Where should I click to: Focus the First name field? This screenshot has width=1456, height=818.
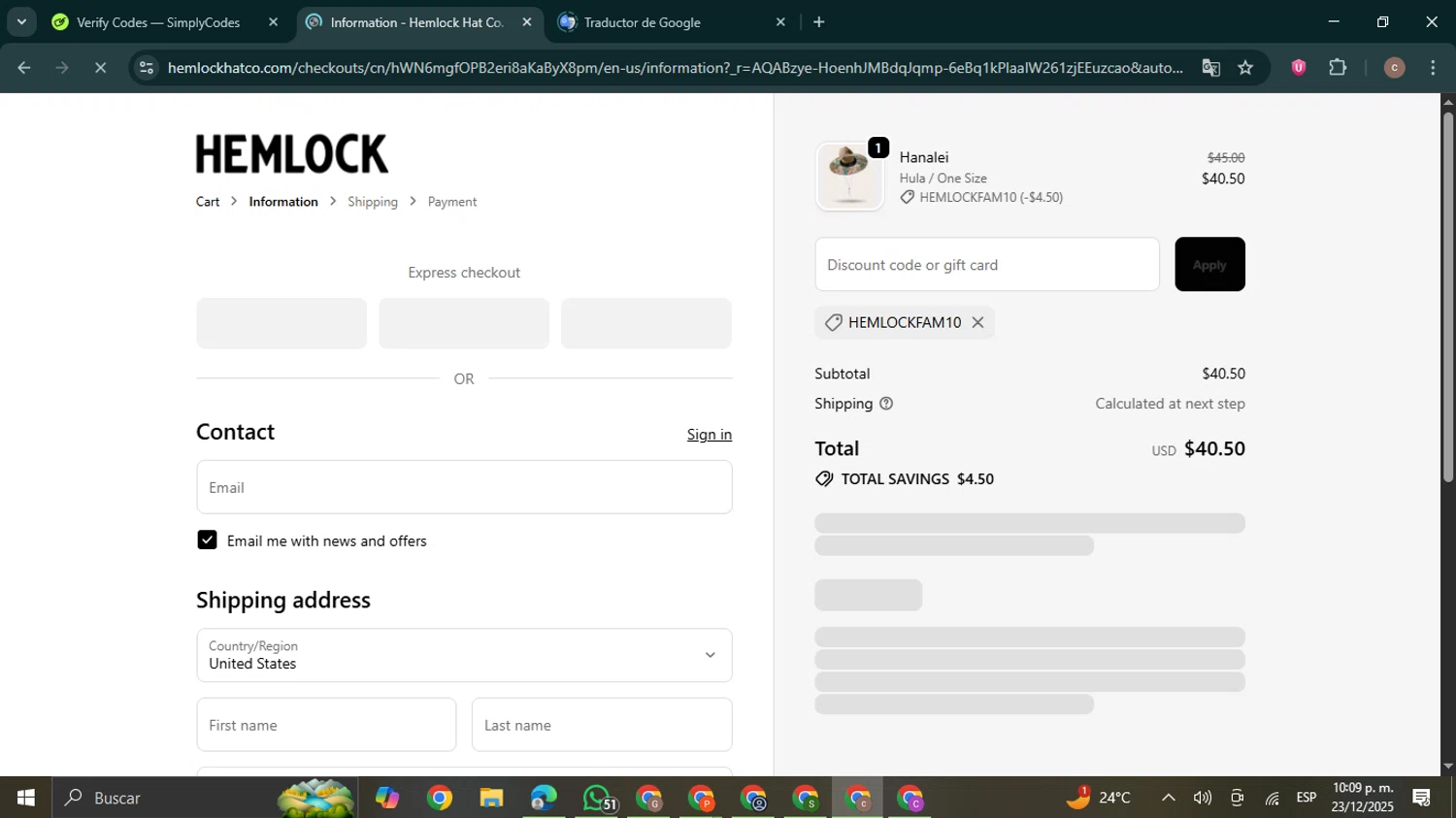click(x=326, y=725)
